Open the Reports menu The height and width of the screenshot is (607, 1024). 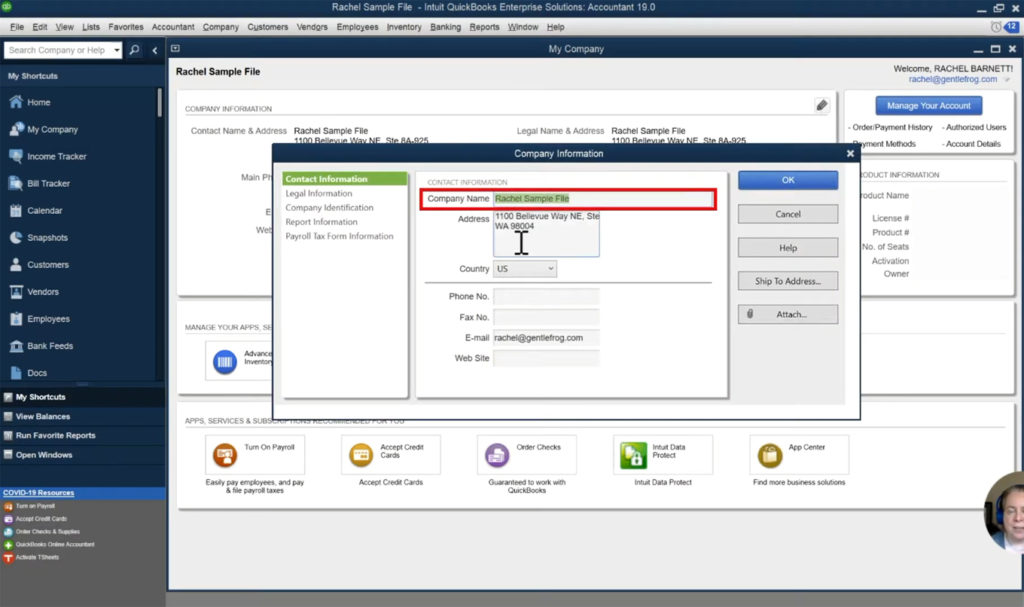point(484,27)
